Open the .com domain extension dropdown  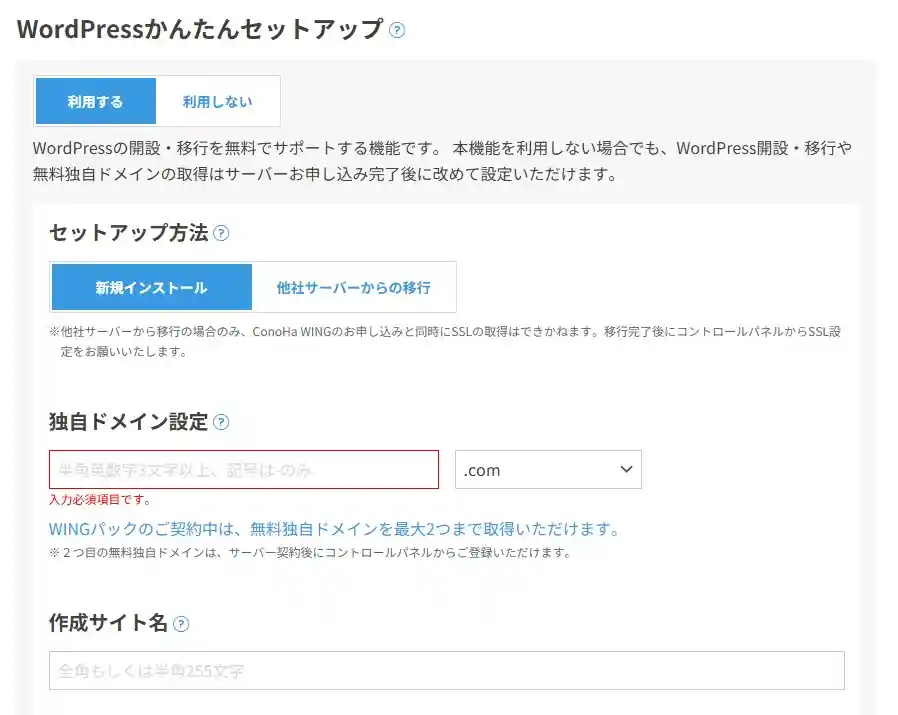click(x=547, y=470)
